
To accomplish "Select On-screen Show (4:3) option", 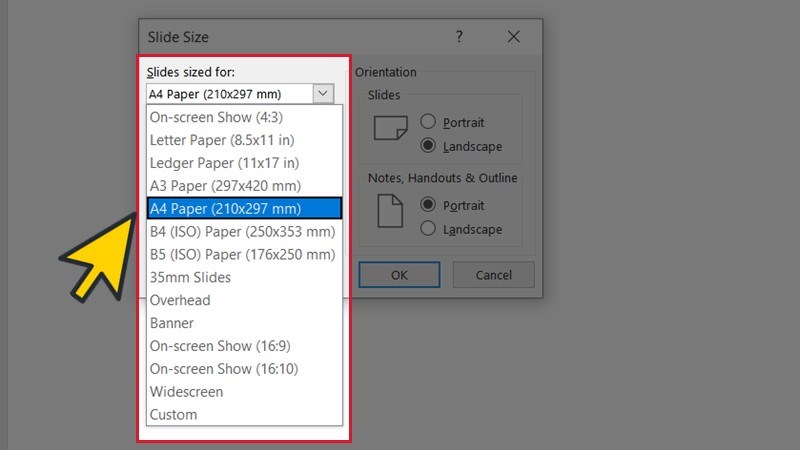I will (244, 117).
